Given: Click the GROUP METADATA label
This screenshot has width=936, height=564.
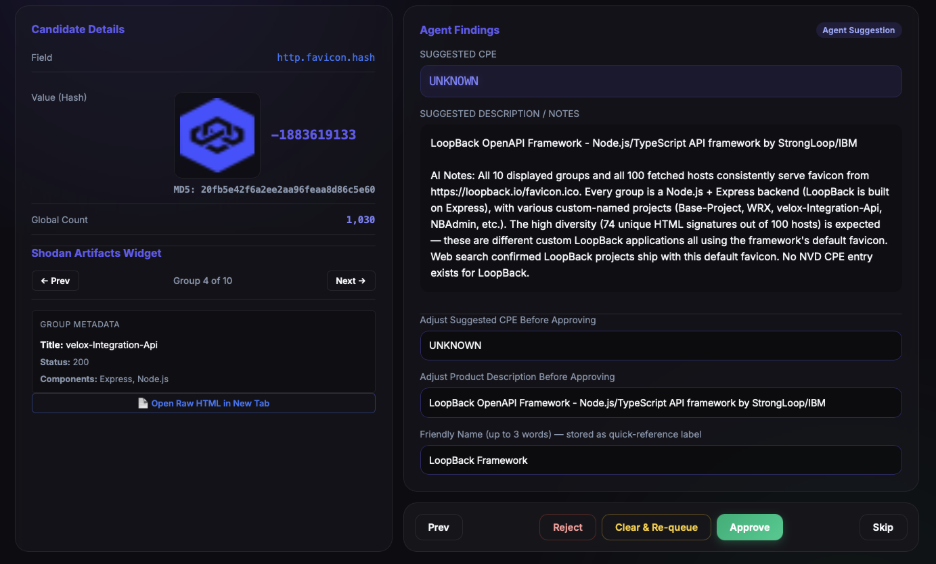Looking at the screenshot, I should coord(79,324).
